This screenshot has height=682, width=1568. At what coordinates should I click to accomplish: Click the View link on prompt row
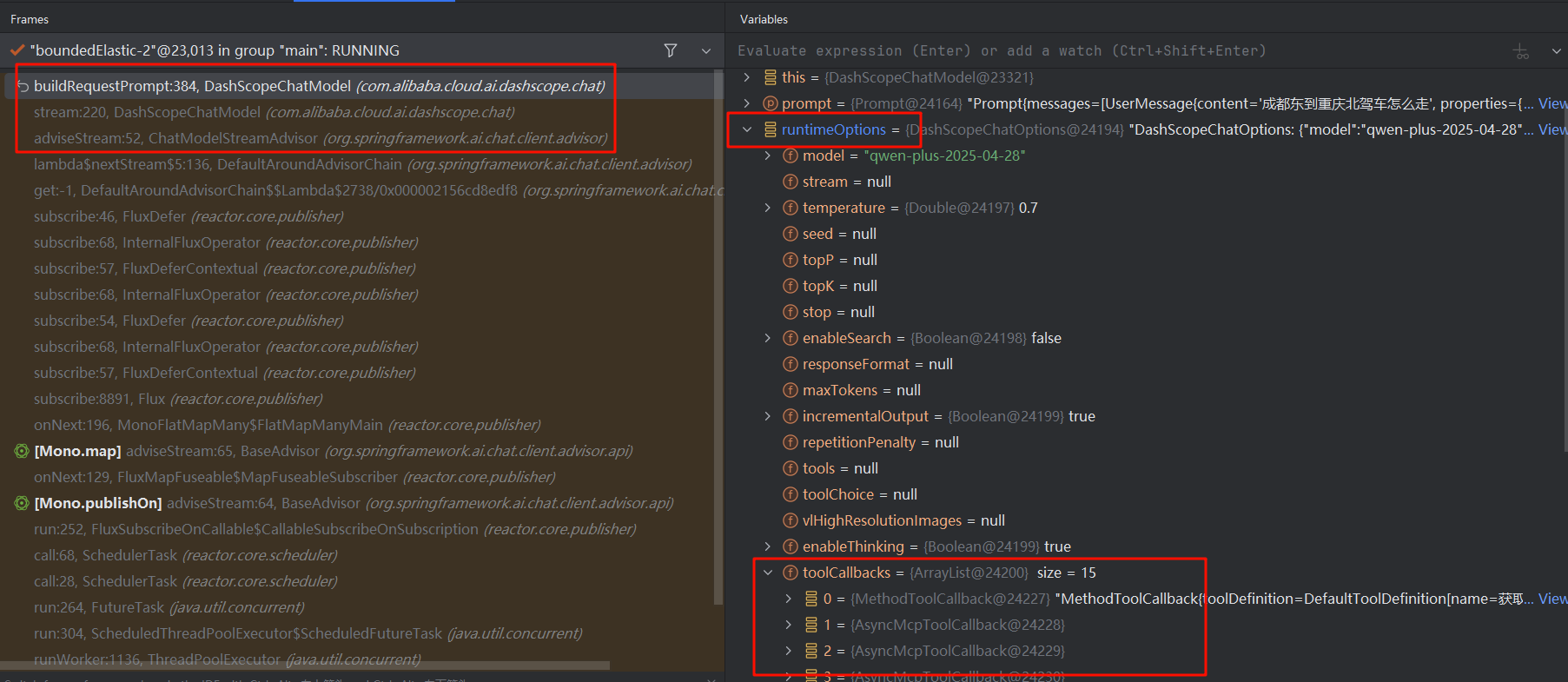point(1552,103)
